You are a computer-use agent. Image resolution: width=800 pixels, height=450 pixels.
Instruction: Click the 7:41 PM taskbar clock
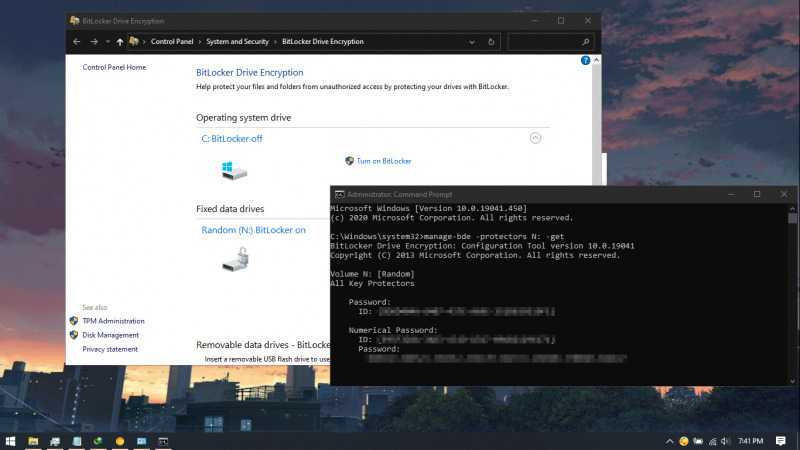751,441
